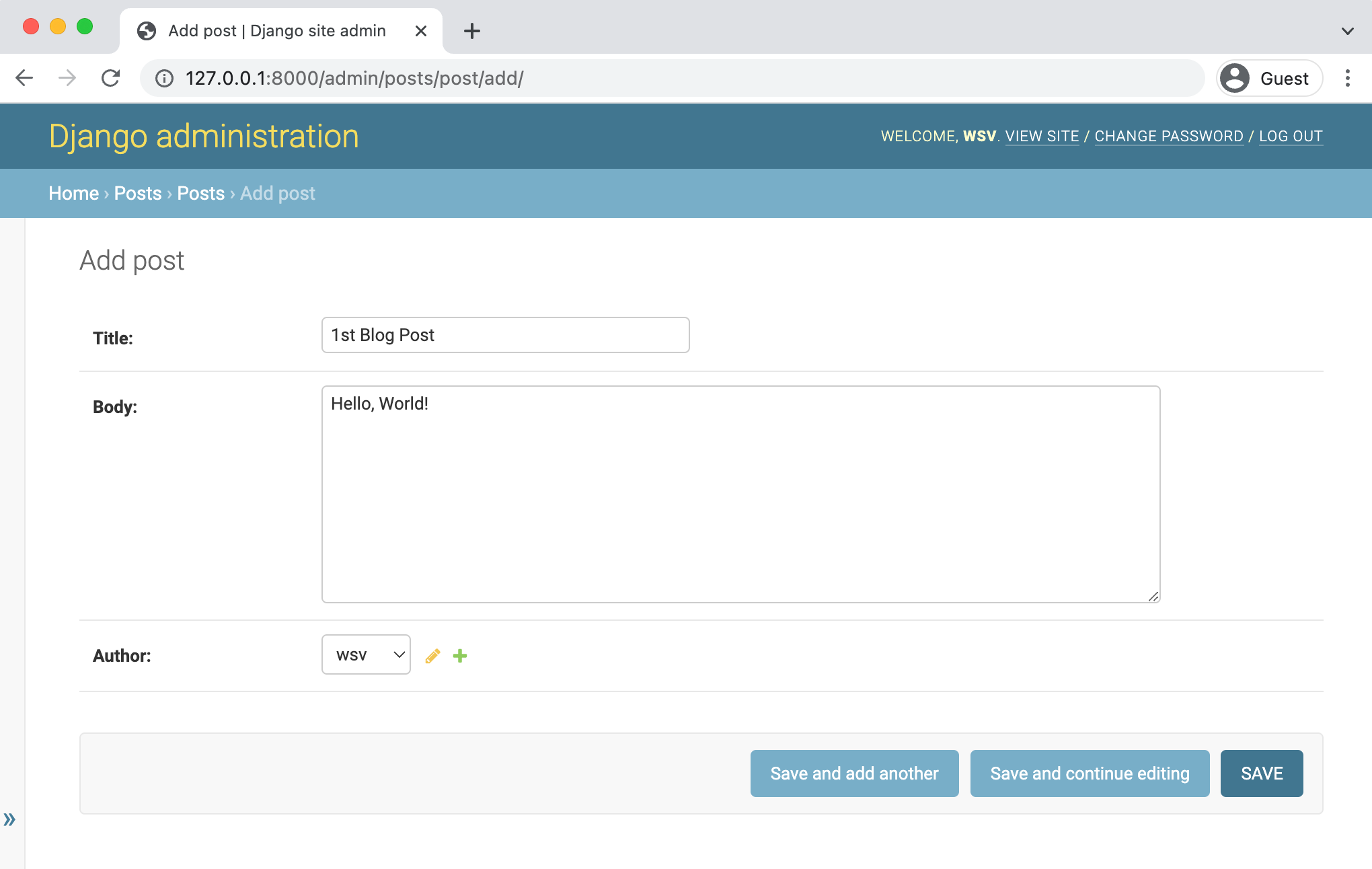Expand the sidebar with double-chevron icon
Viewport: 1372px width, 869px height.
click(x=9, y=819)
